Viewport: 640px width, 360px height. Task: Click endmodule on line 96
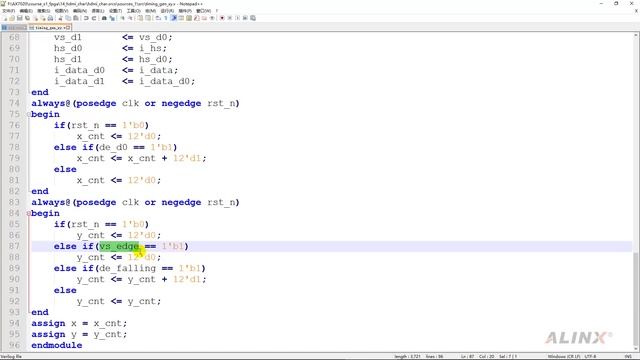point(57,345)
